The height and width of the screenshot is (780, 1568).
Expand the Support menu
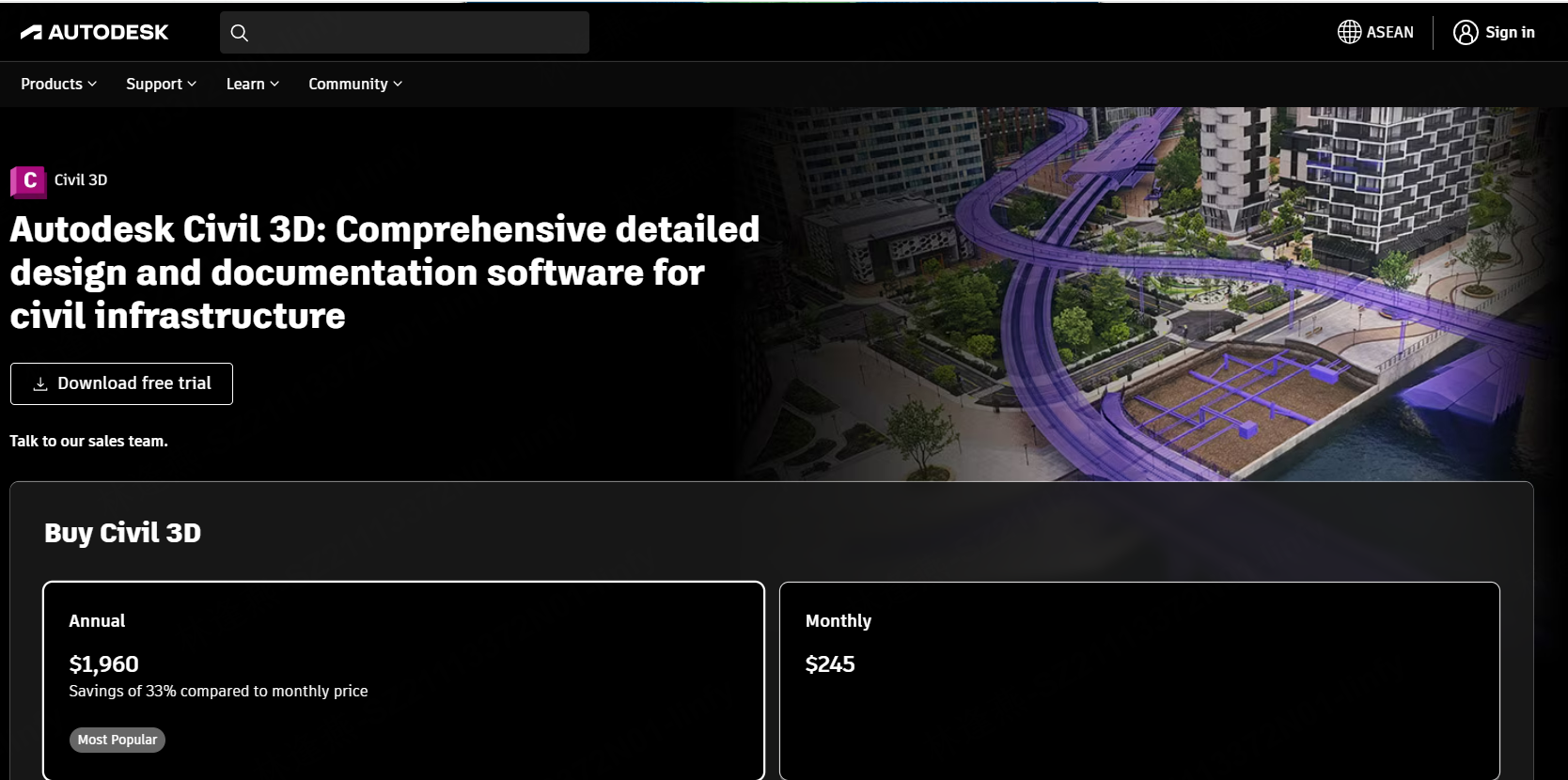tap(161, 84)
